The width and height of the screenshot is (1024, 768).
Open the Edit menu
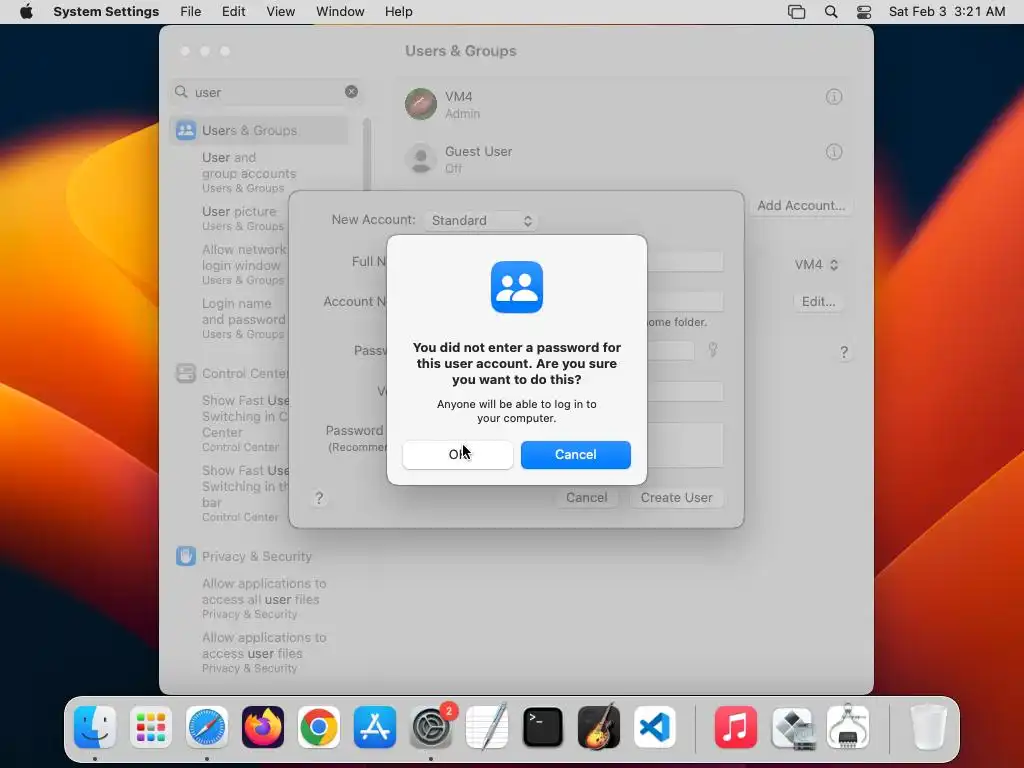tap(233, 12)
